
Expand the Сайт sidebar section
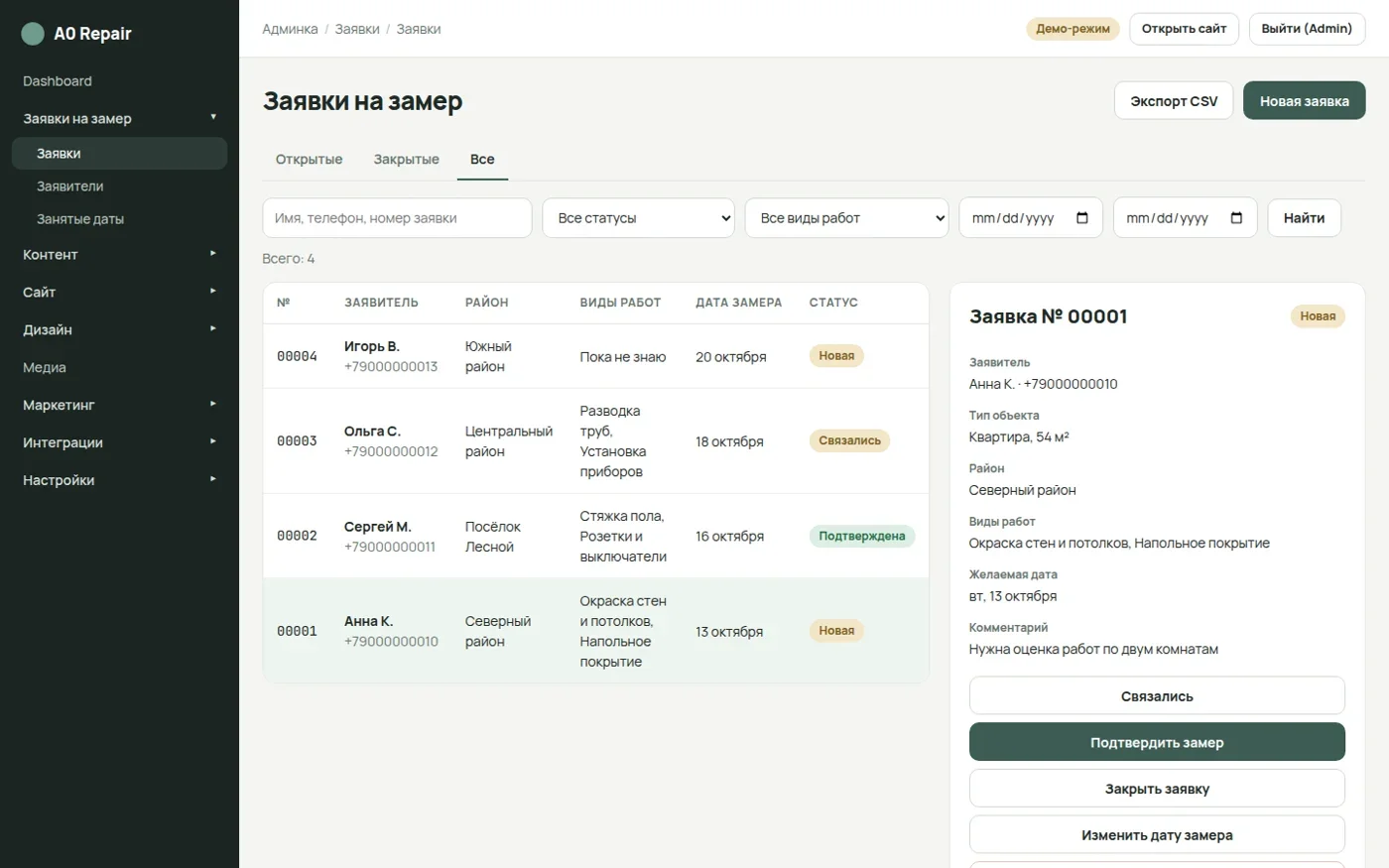click(x=119, y=293)
